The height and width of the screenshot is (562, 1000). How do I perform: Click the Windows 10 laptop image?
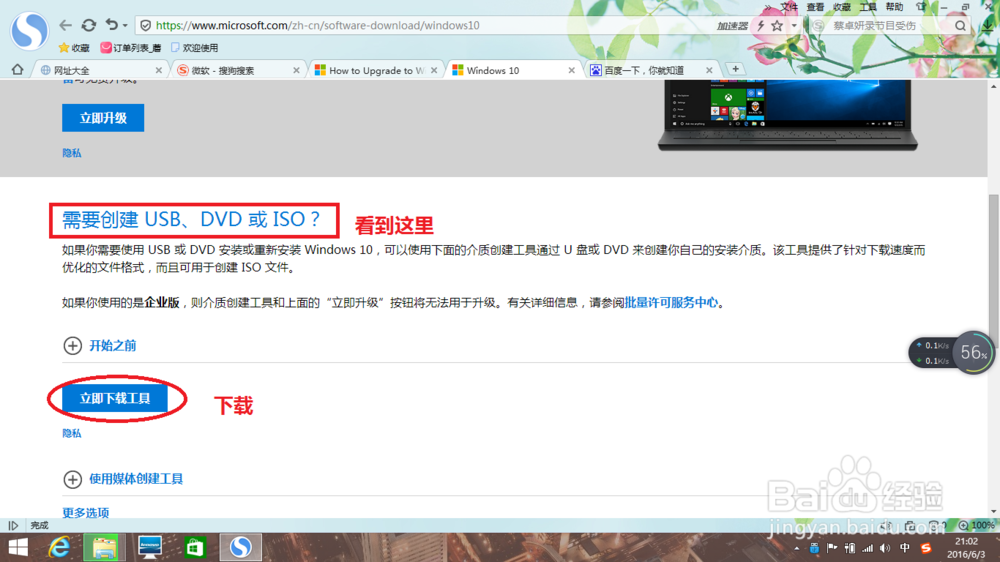788,115
